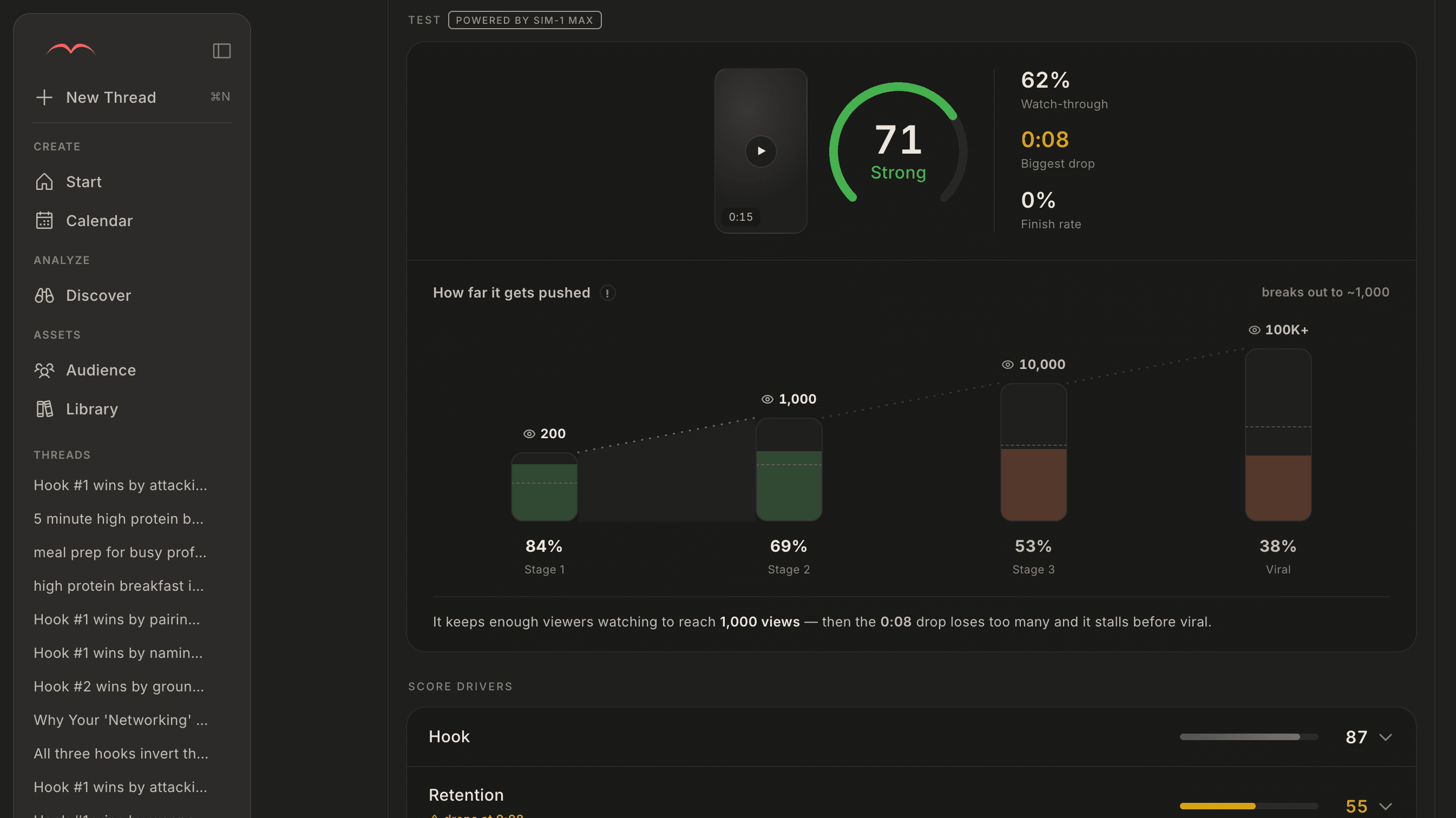Image resolution: width=1456 pixels, height=818 pixels.
Task: Open thread '5 minute high protein b...'
Action: coord(119,519)
